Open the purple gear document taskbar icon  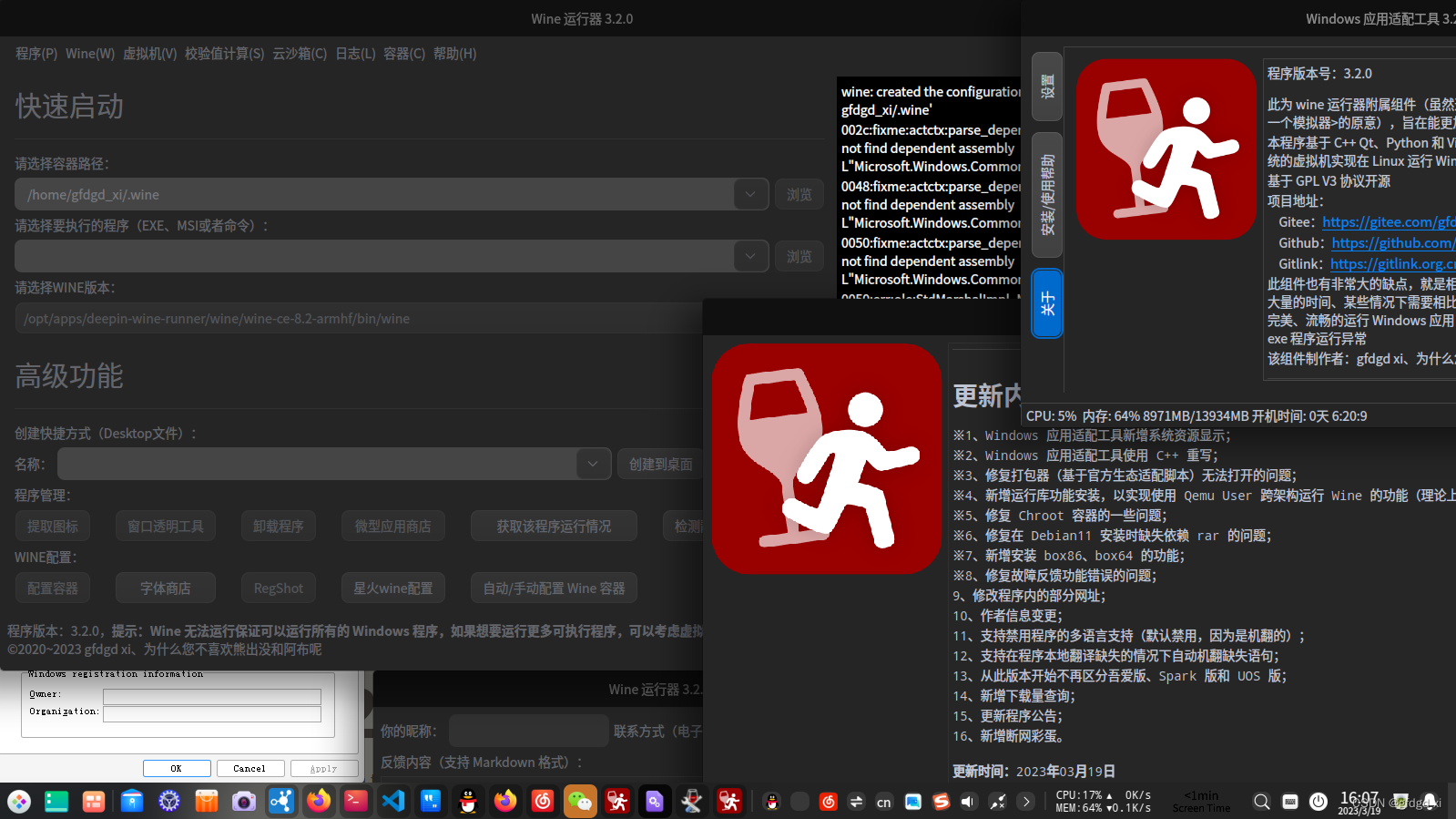tap(655, 801)
